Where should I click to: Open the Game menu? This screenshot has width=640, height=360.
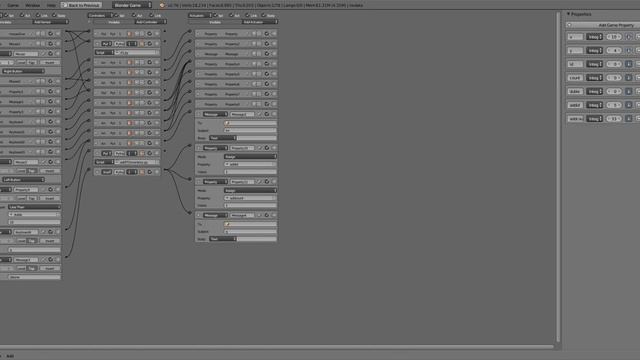(x=13, y=5)
